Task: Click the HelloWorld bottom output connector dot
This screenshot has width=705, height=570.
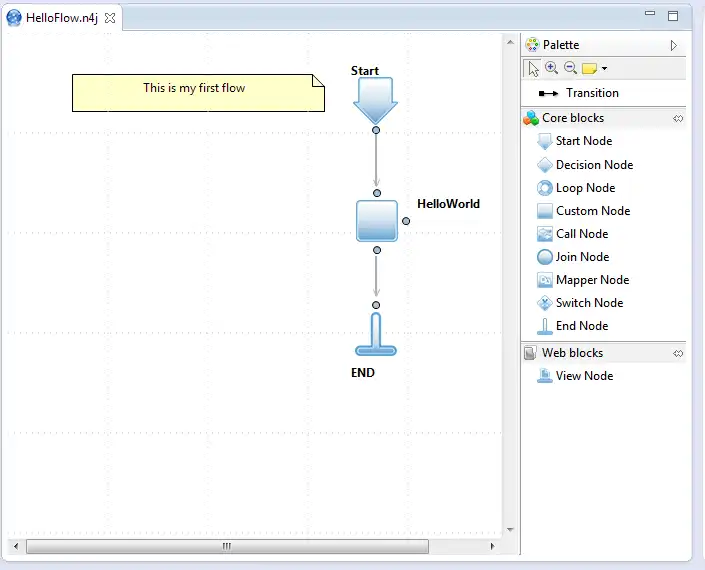Action: 377,250
